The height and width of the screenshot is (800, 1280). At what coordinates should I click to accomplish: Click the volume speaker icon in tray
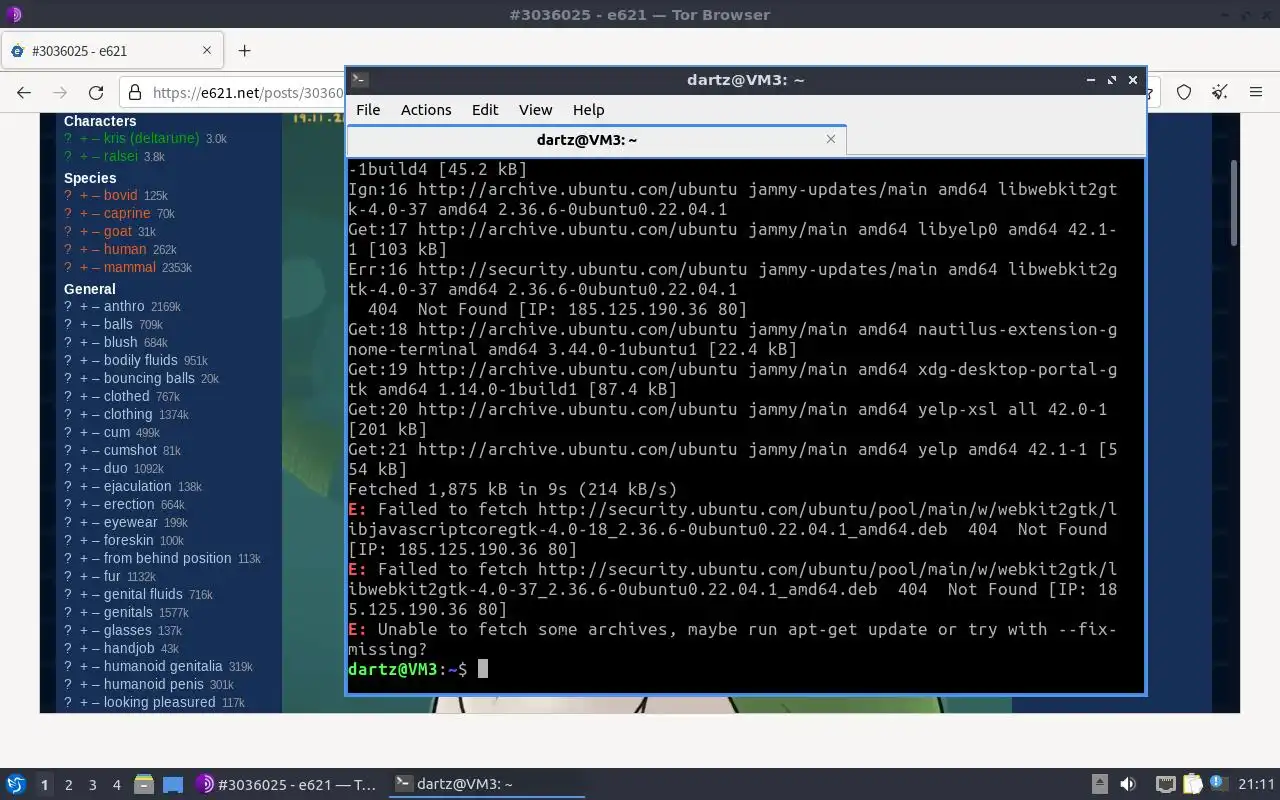[1128, 784]
